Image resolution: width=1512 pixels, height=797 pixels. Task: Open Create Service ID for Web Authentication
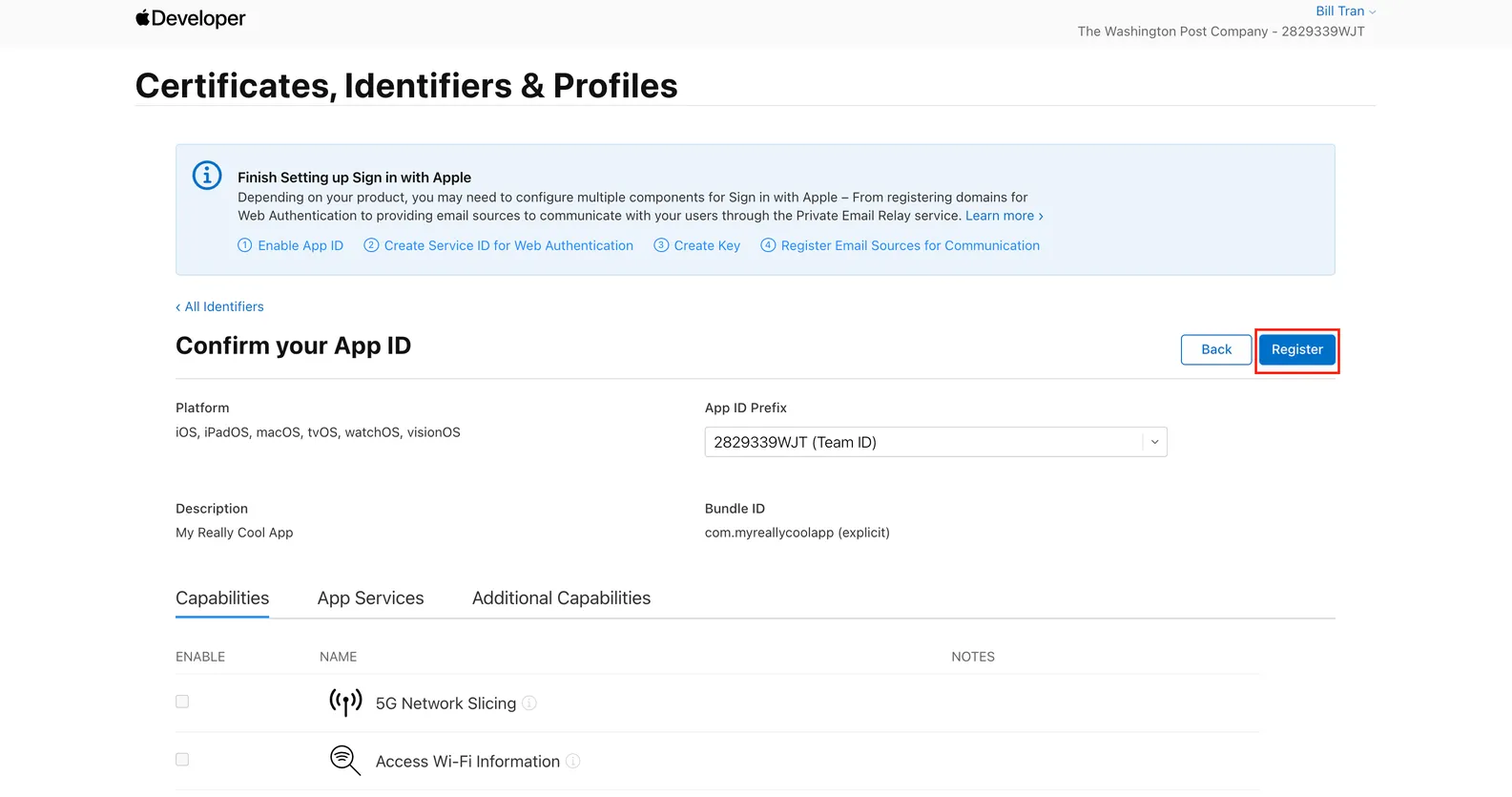tap(499, 245)
